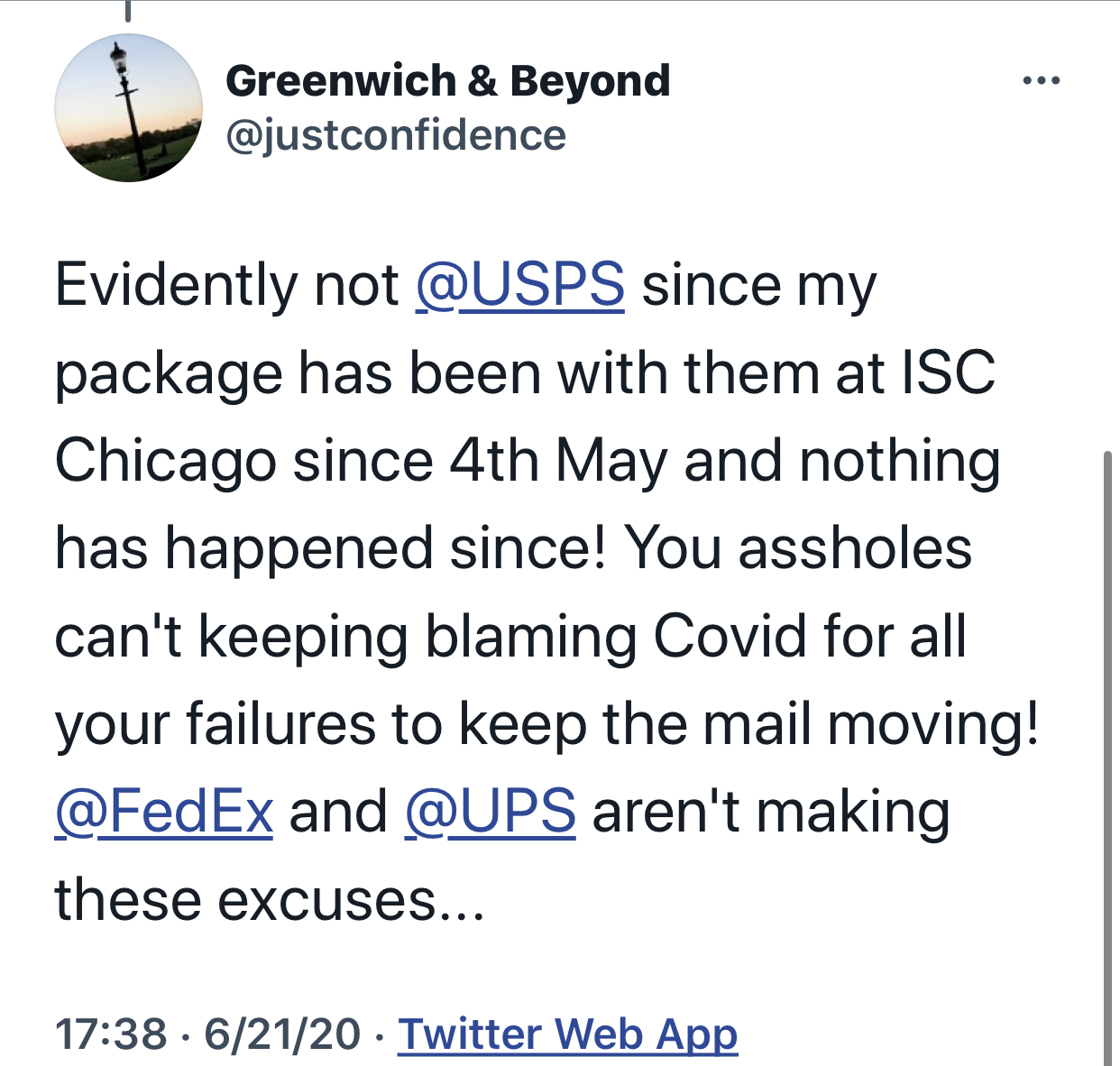Image resolution: width=1120 pixels, height=1066 pixels.
Task: Click the 6/21/20 date
Action: [x=282, y=1034]
